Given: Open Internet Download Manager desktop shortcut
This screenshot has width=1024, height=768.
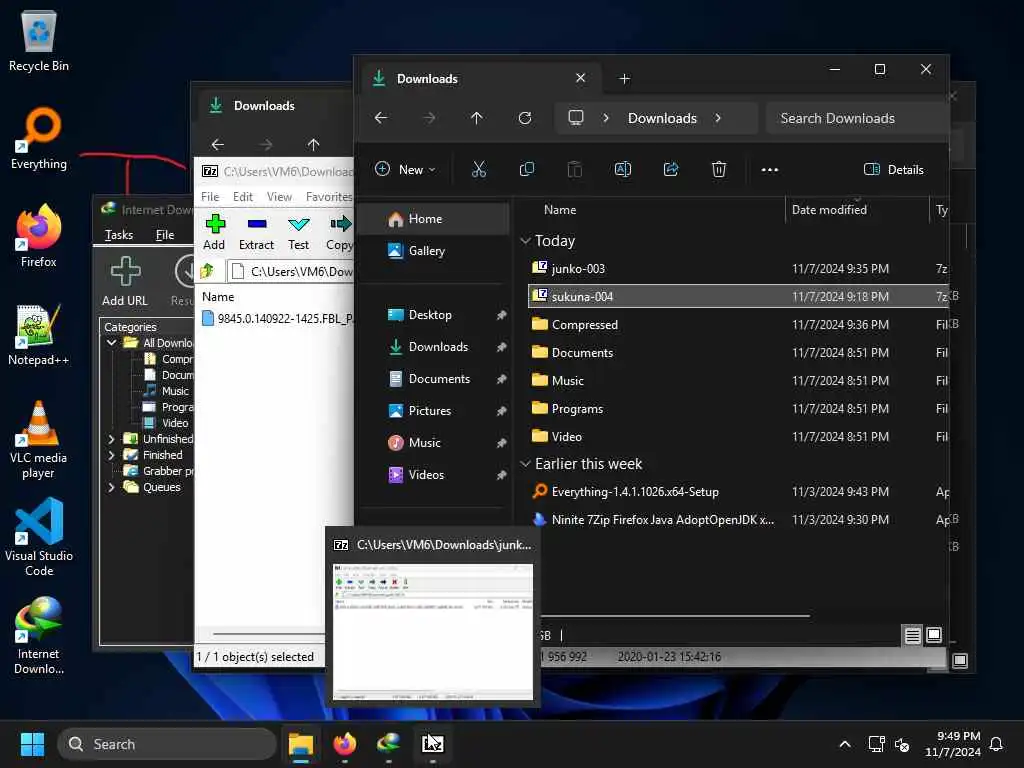Looking at the screenshot, I should click(x=39, y=635).
